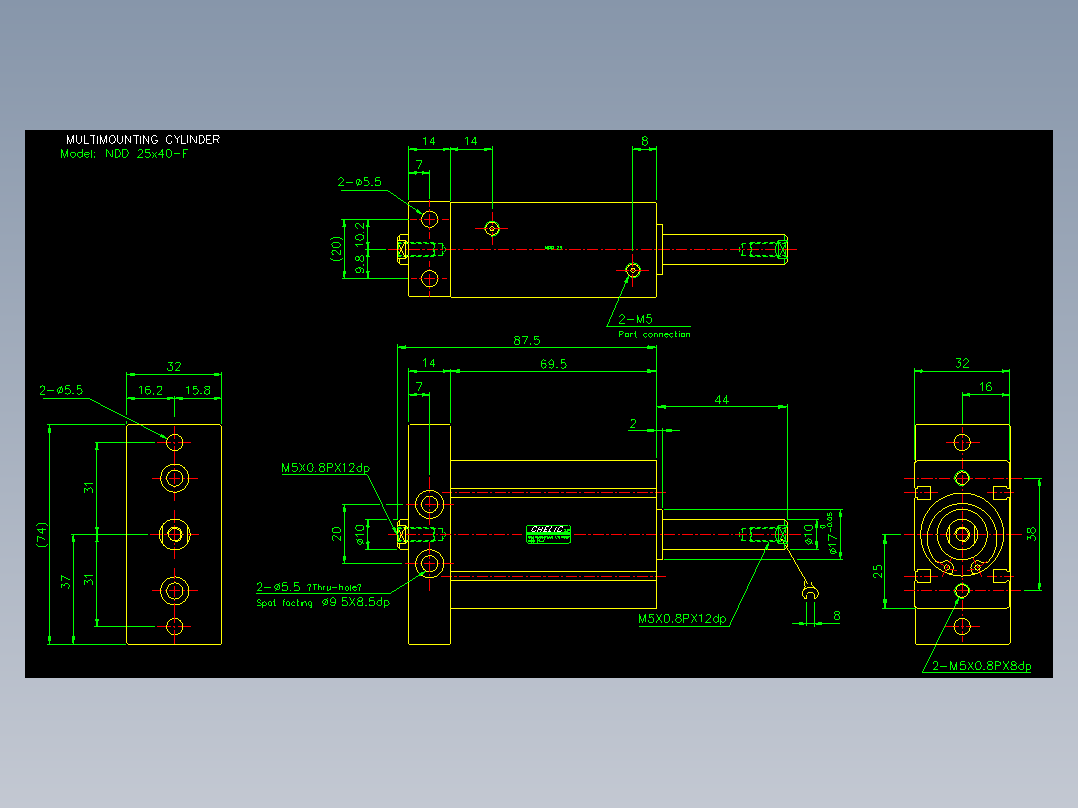Select the top port circle in top view

pyautogui.click(x=492, y=228)
